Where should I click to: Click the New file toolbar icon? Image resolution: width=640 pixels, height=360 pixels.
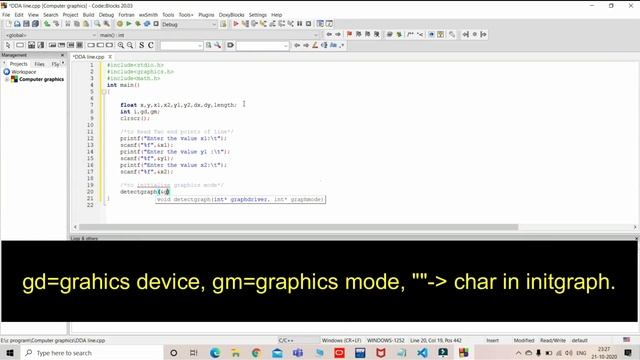8,24
